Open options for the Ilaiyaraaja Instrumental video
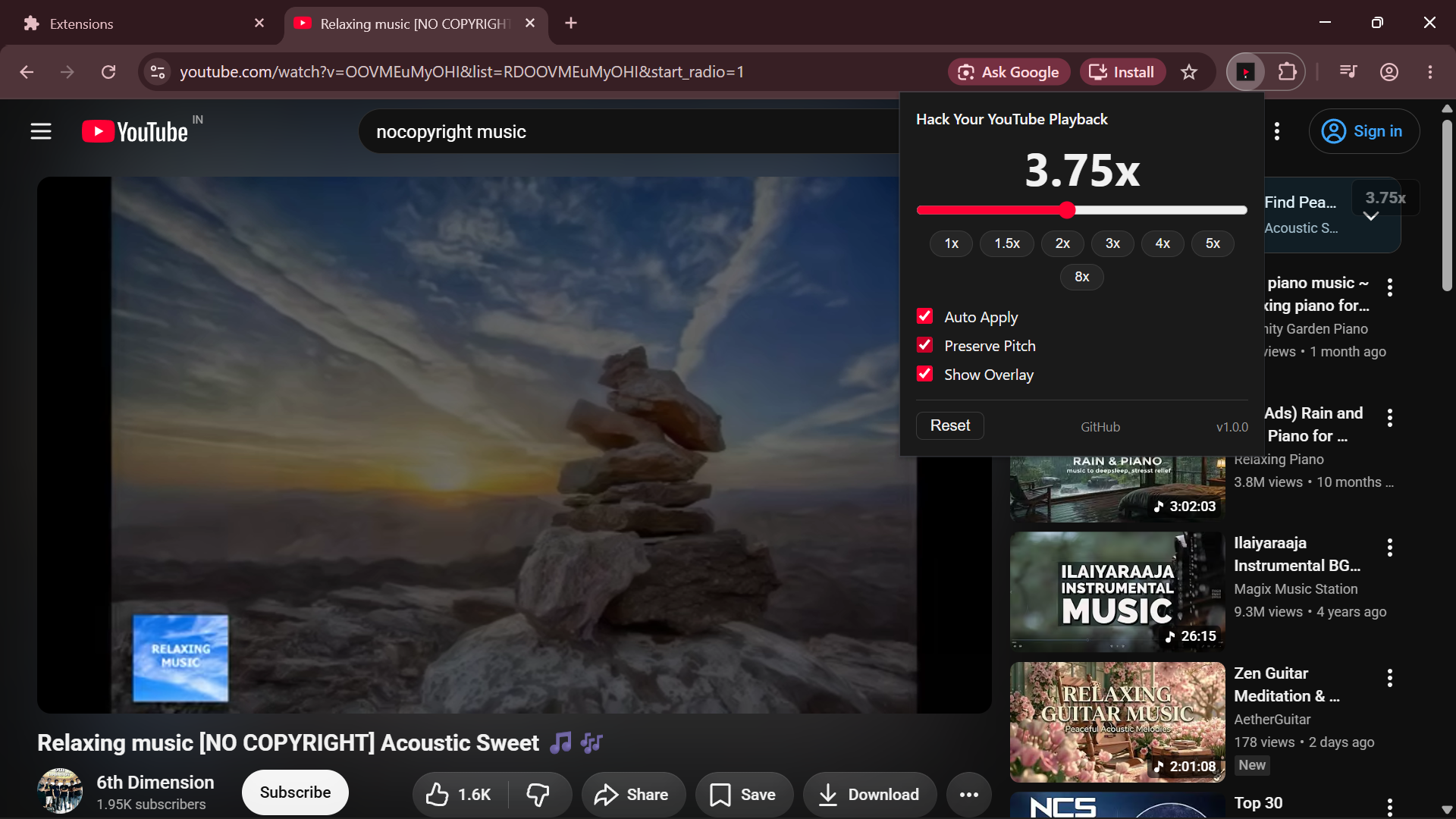 pos(1390,548)
